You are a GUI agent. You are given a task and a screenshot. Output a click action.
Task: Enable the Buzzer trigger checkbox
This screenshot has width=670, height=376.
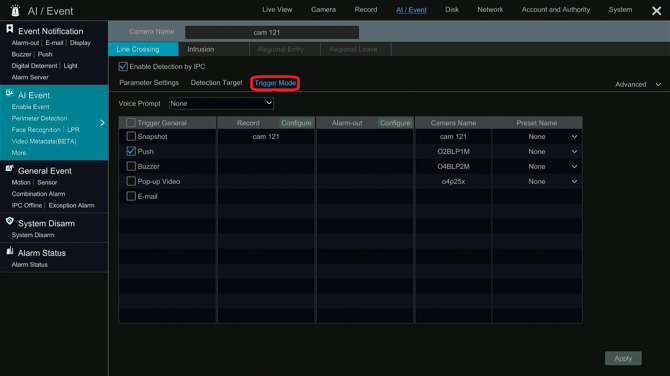(131, 166)
